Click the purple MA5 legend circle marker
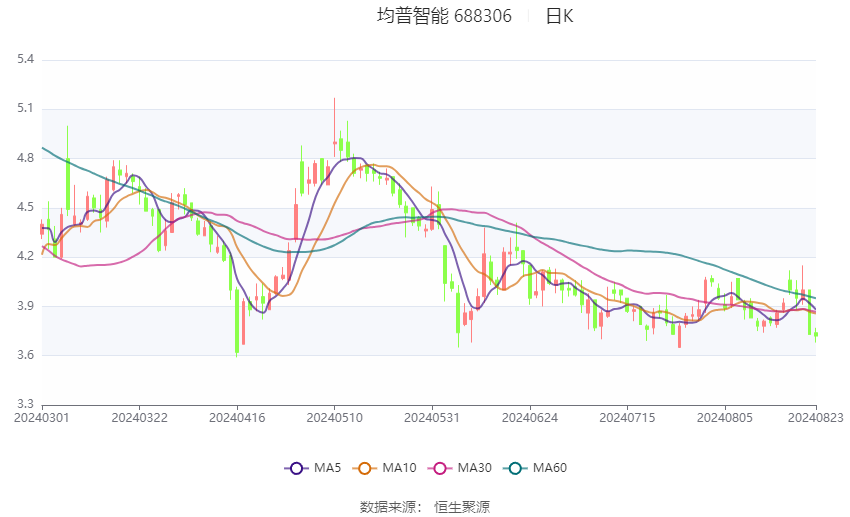The image size is (850, 517). (296, 468)
